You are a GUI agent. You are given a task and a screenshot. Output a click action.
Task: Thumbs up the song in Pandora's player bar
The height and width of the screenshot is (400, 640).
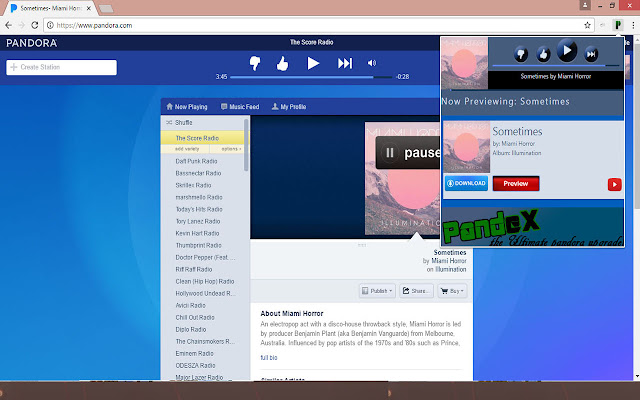click(x=282, y=63)
